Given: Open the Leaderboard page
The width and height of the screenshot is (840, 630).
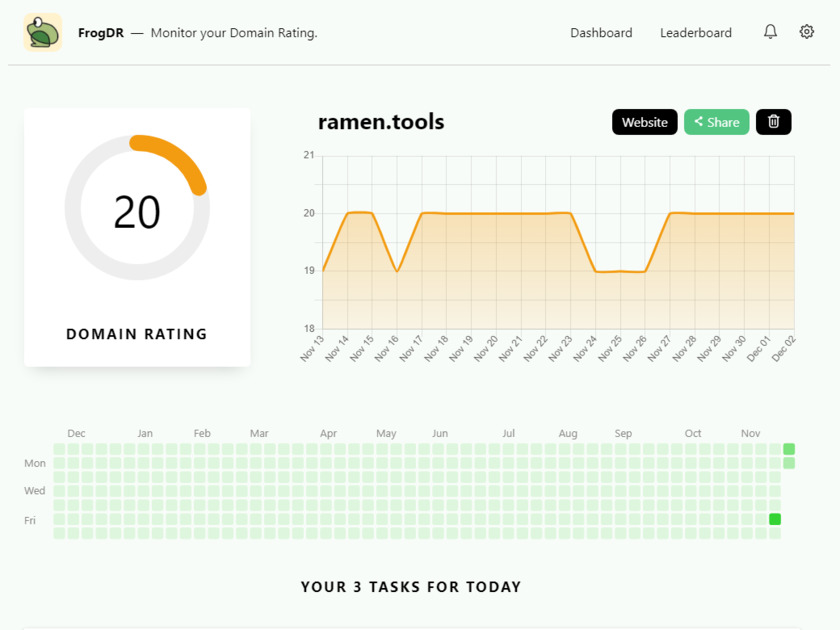Looking at the screenshot, I should (695, 33).
